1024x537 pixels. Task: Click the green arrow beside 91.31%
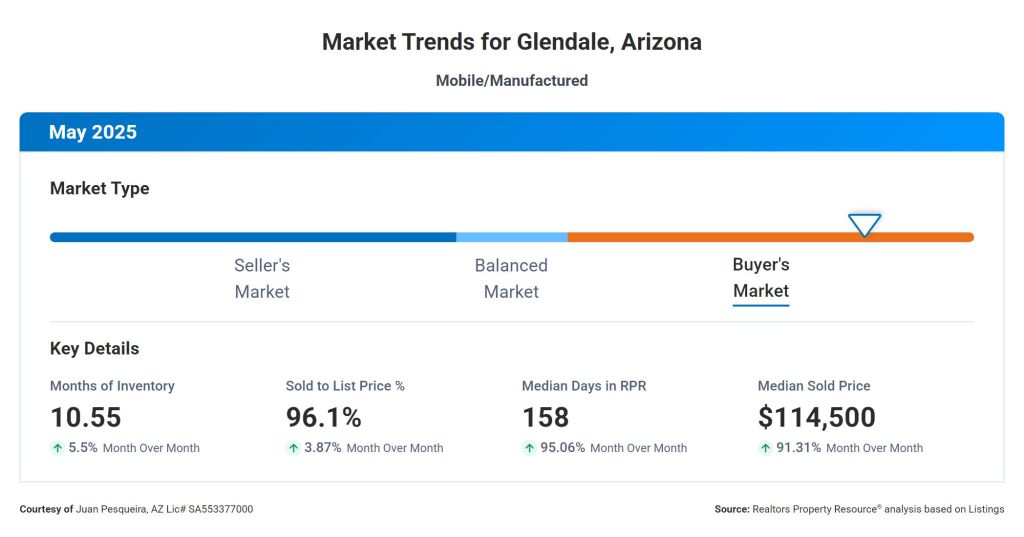765,448
